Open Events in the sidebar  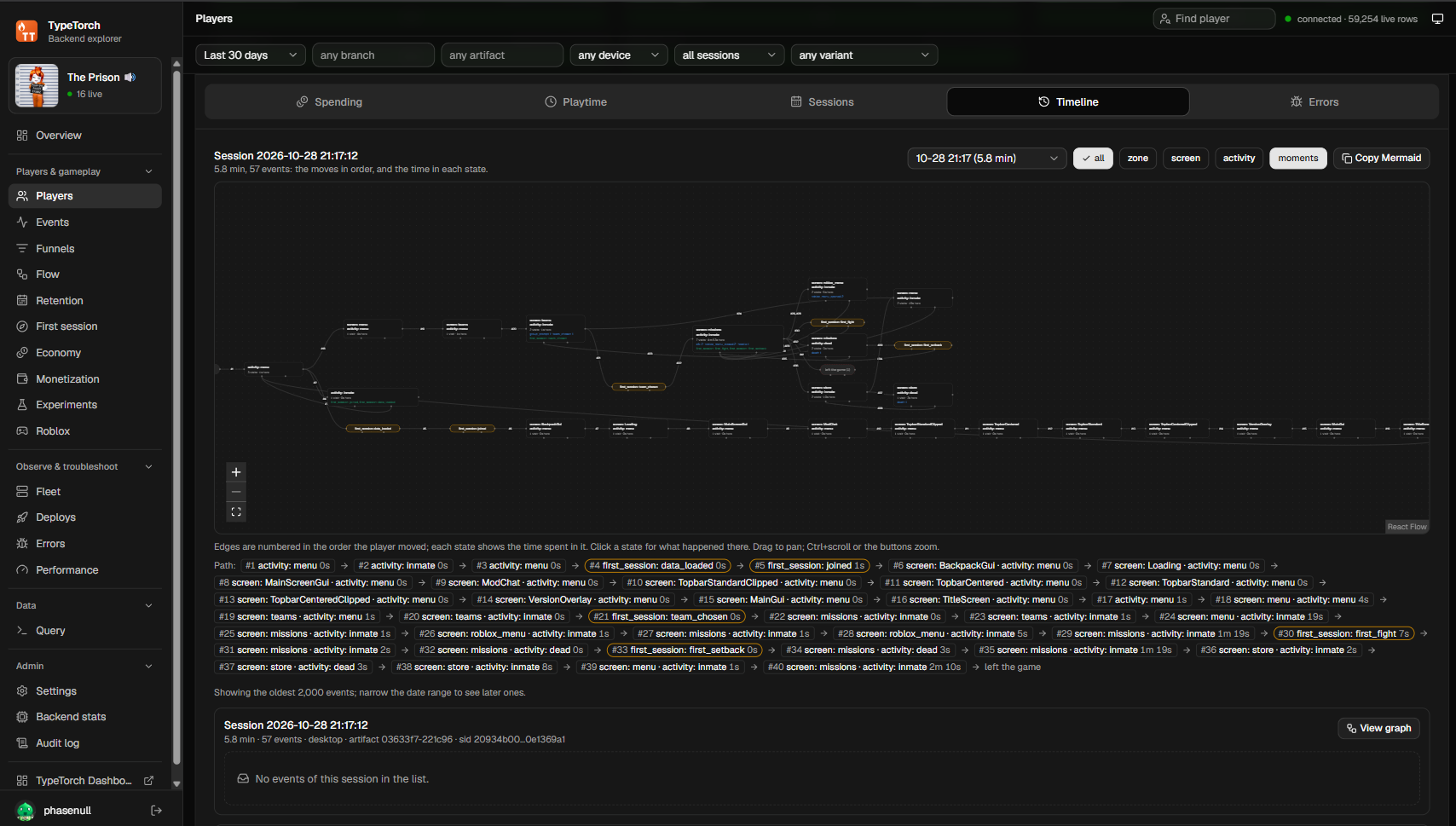[85, 222]
